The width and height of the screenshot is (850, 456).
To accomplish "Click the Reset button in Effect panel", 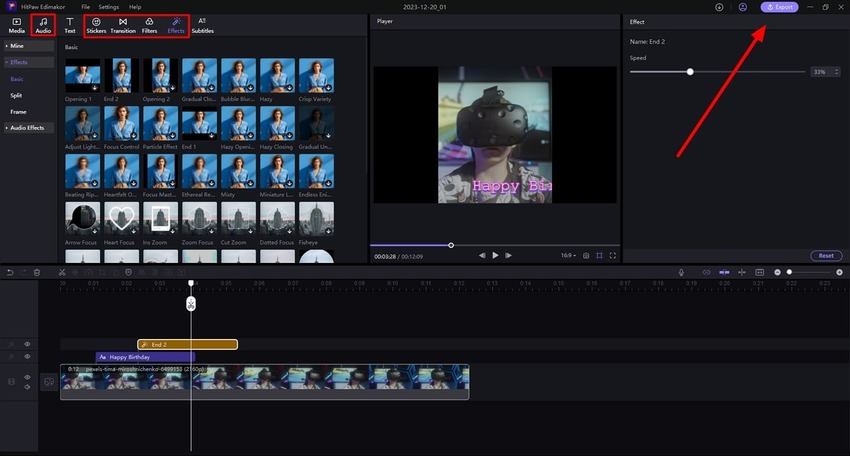I will [x=826, y=255].
